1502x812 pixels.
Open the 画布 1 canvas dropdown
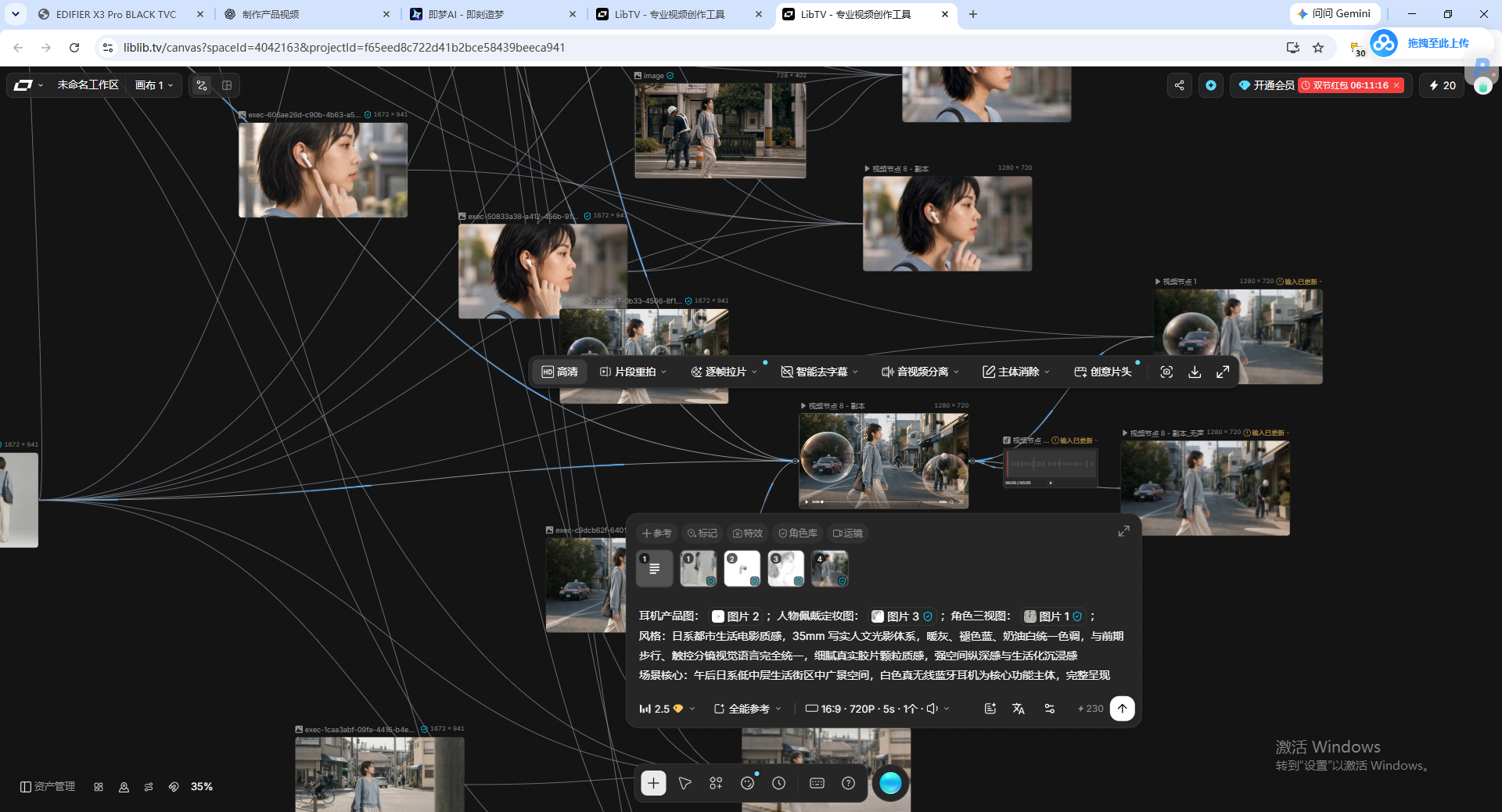pos(154,85)
